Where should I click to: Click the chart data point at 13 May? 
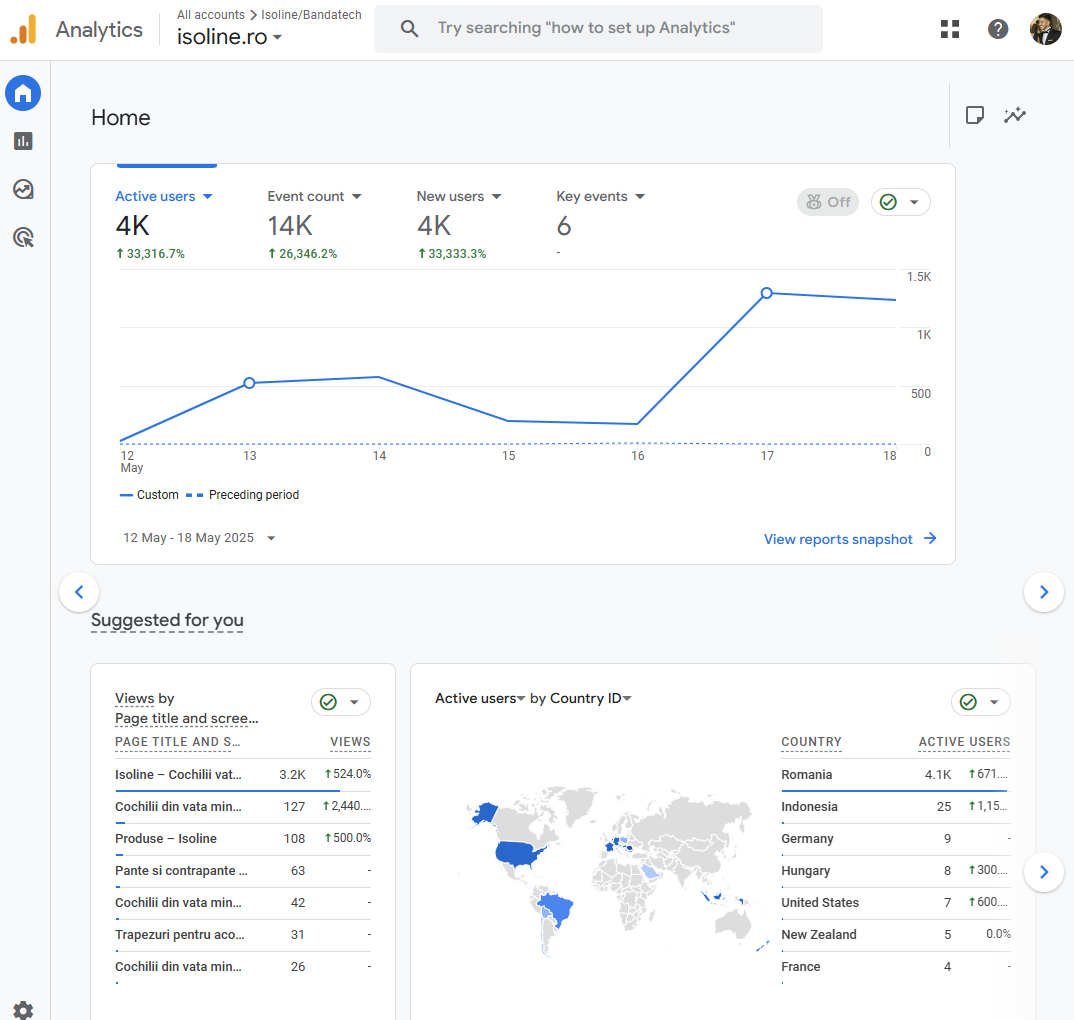click(x=249, y=383)
